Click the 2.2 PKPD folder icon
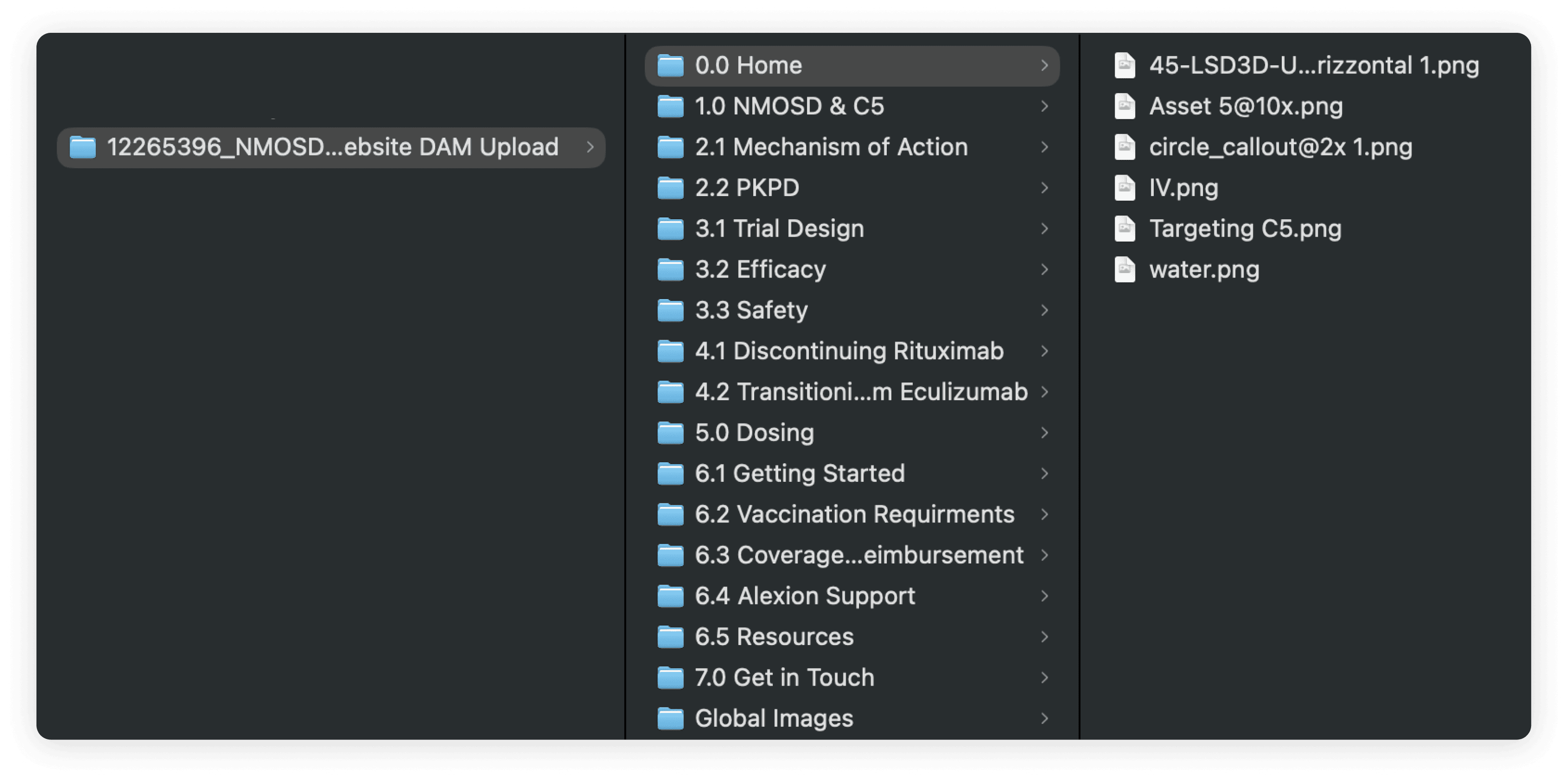1568x780 pixels. [x=670, y=187]
